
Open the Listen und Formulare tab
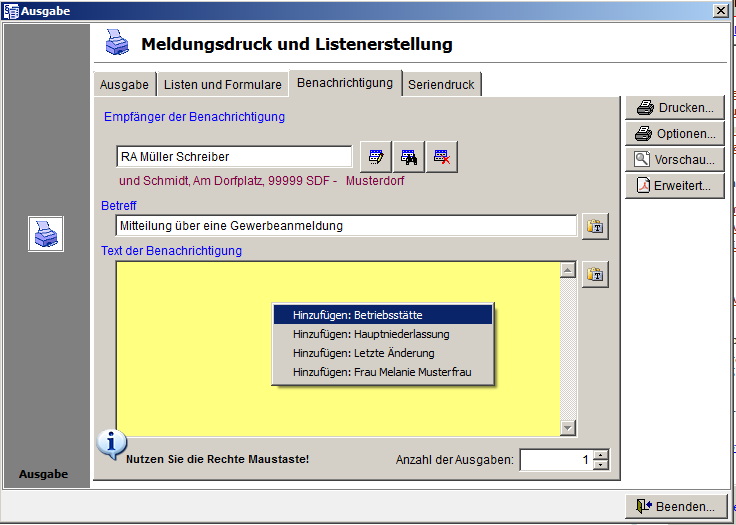pos(222,85)
